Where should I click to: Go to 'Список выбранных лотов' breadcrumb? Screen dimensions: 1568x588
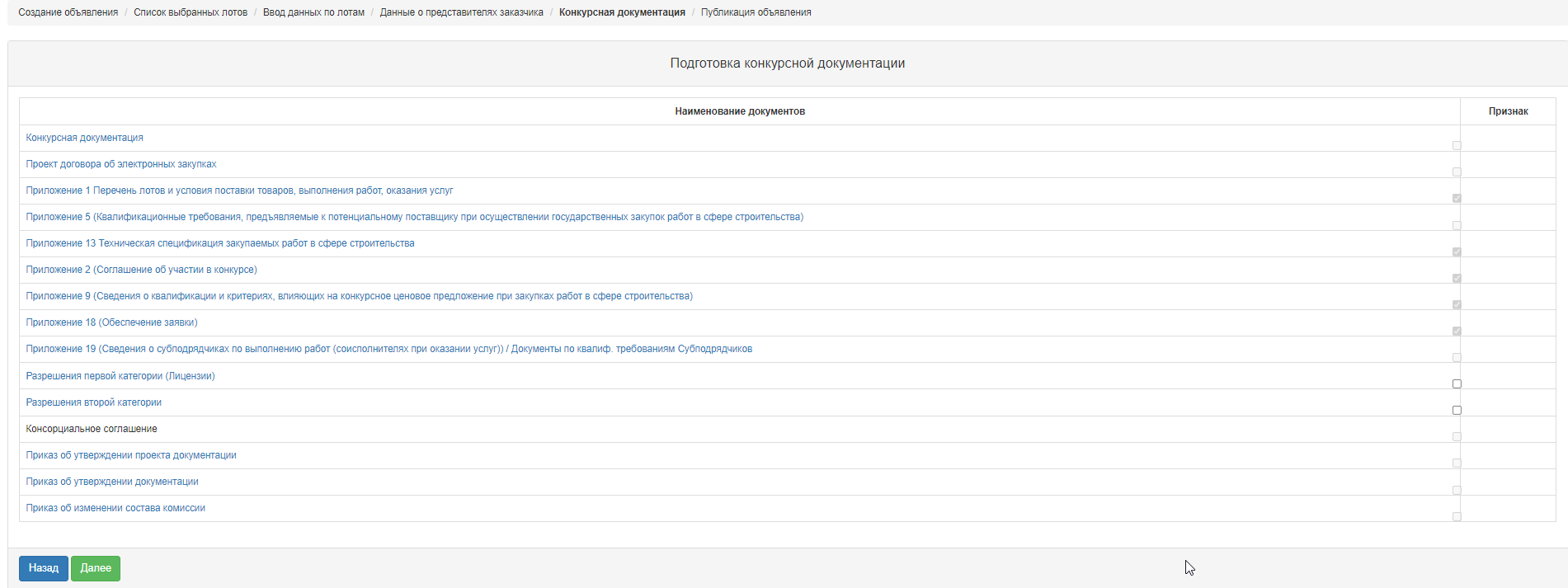pyautogui.click(x=191, y=12)
